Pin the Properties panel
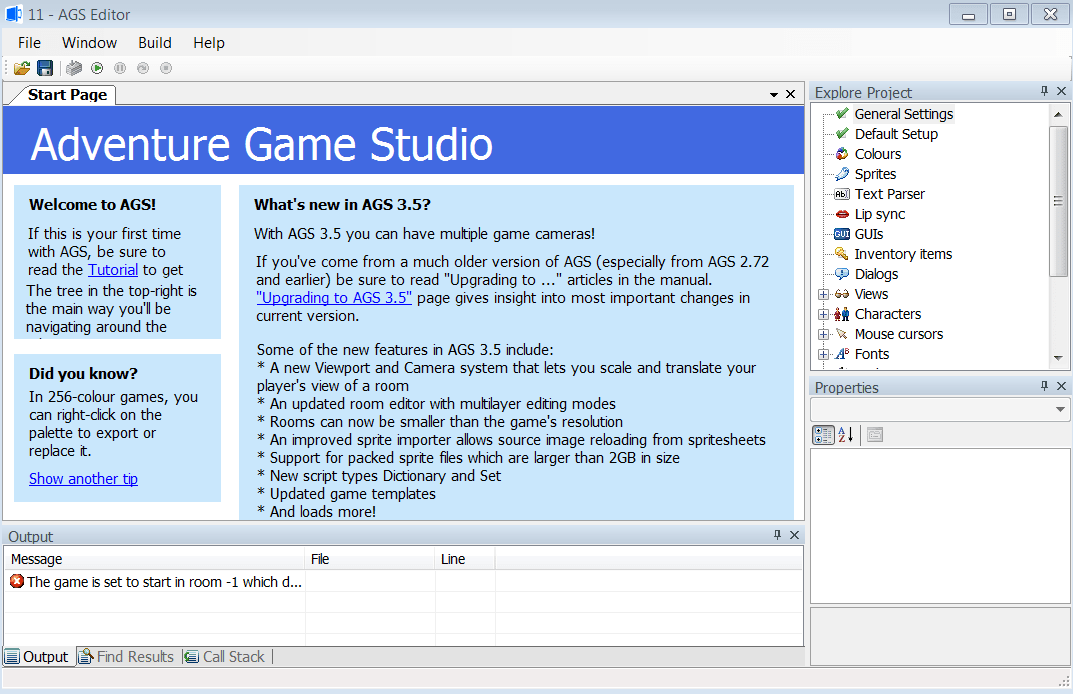The width and height of the screenshot is (1073, 694). coord(1044,386)
